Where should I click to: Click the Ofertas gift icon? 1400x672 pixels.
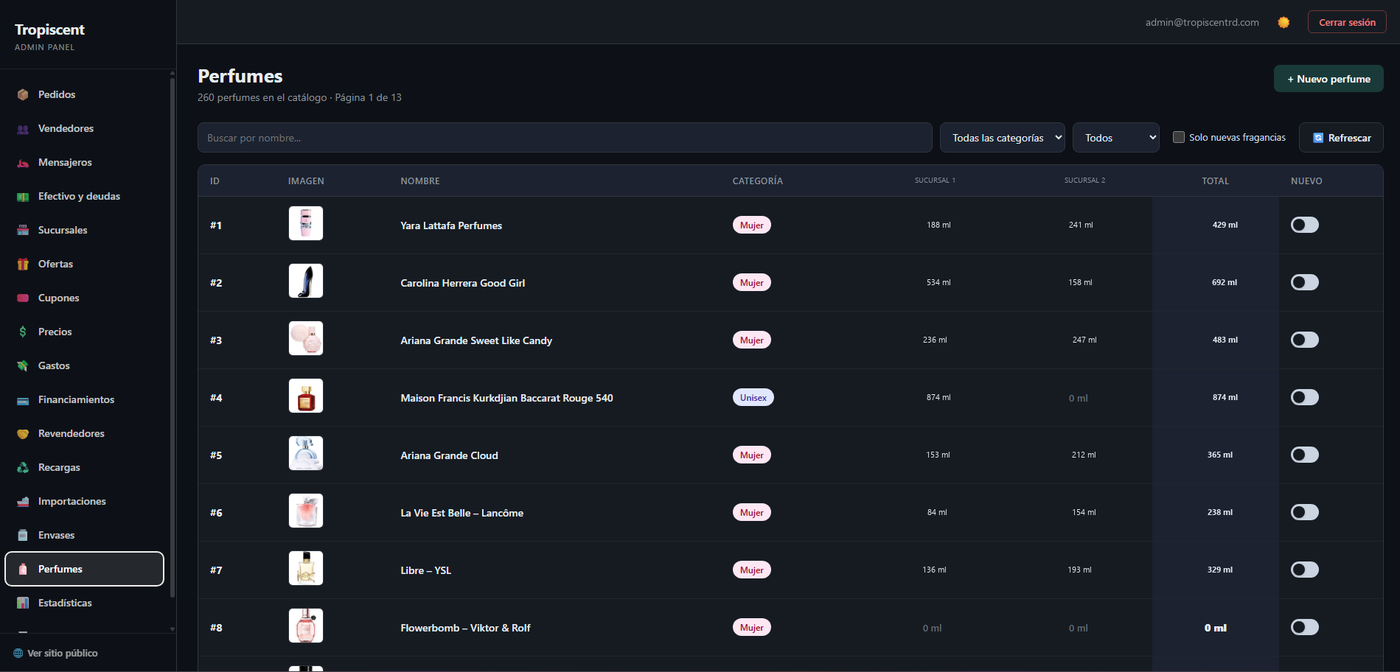(x=22, y=265)
